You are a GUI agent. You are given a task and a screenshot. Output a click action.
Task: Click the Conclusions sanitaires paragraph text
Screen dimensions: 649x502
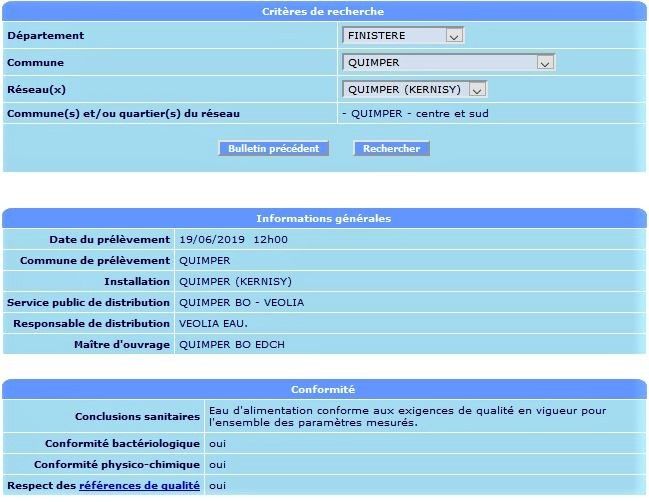coord(407,417)
